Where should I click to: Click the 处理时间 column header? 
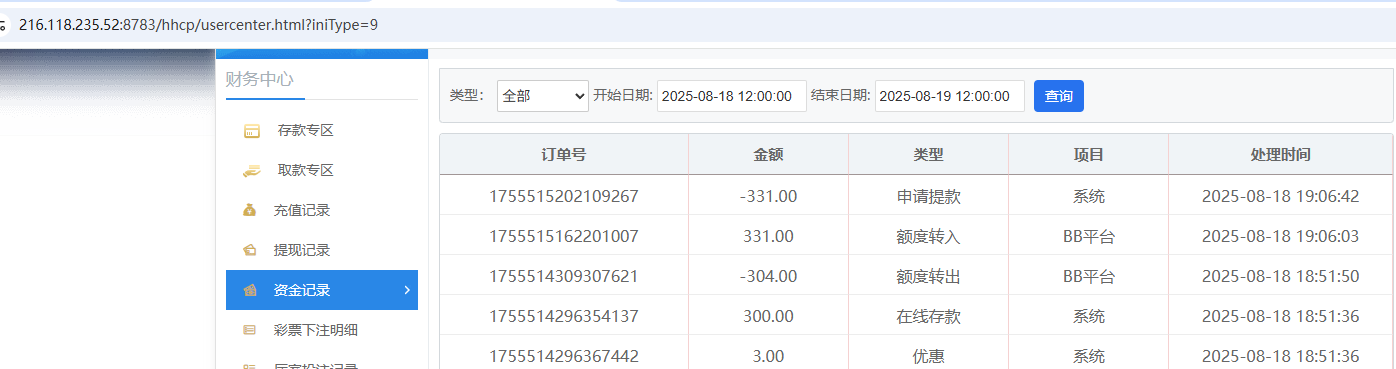[x=1280, y=155]
